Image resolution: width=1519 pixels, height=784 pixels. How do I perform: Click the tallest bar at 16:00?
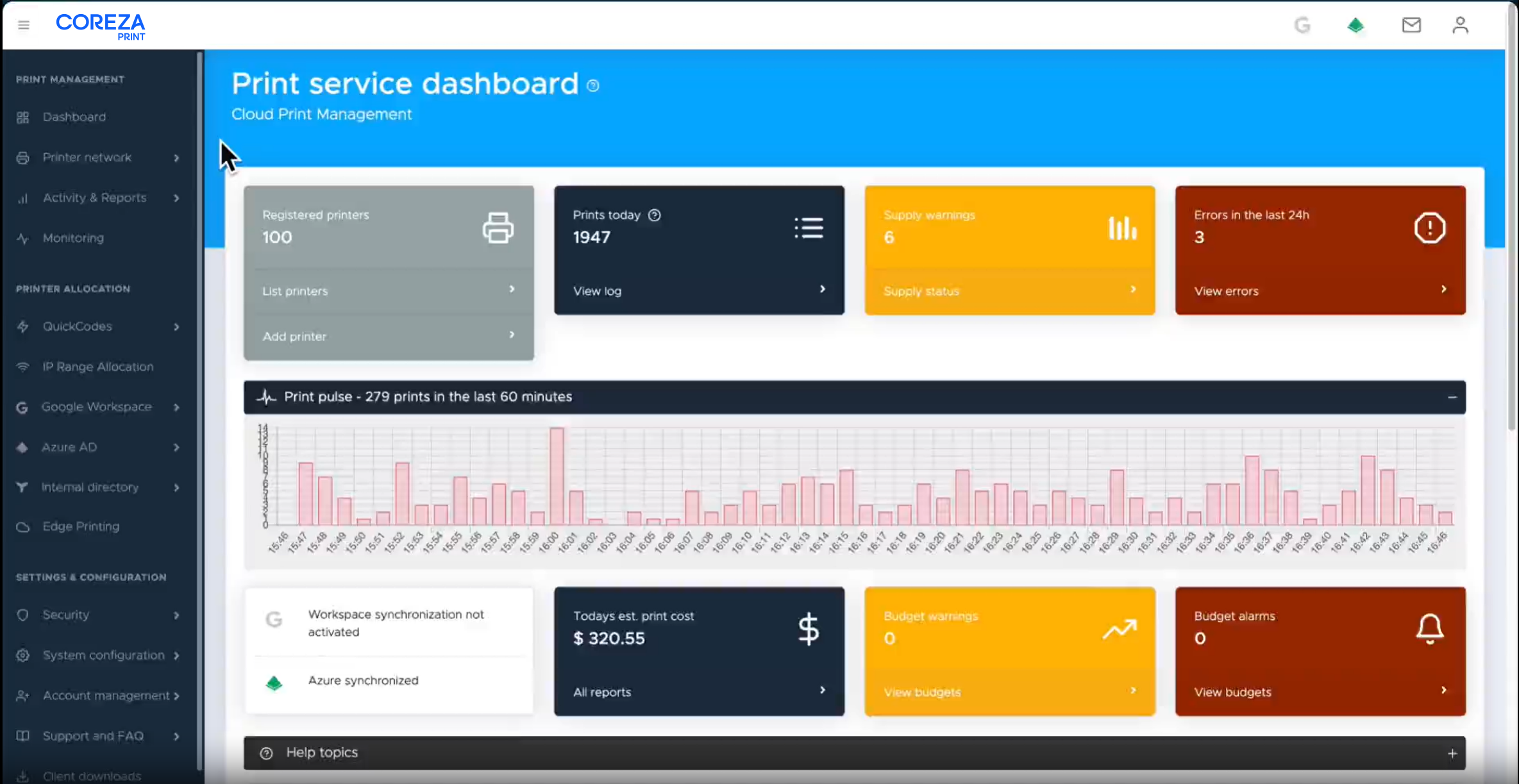tap(557, 478)
